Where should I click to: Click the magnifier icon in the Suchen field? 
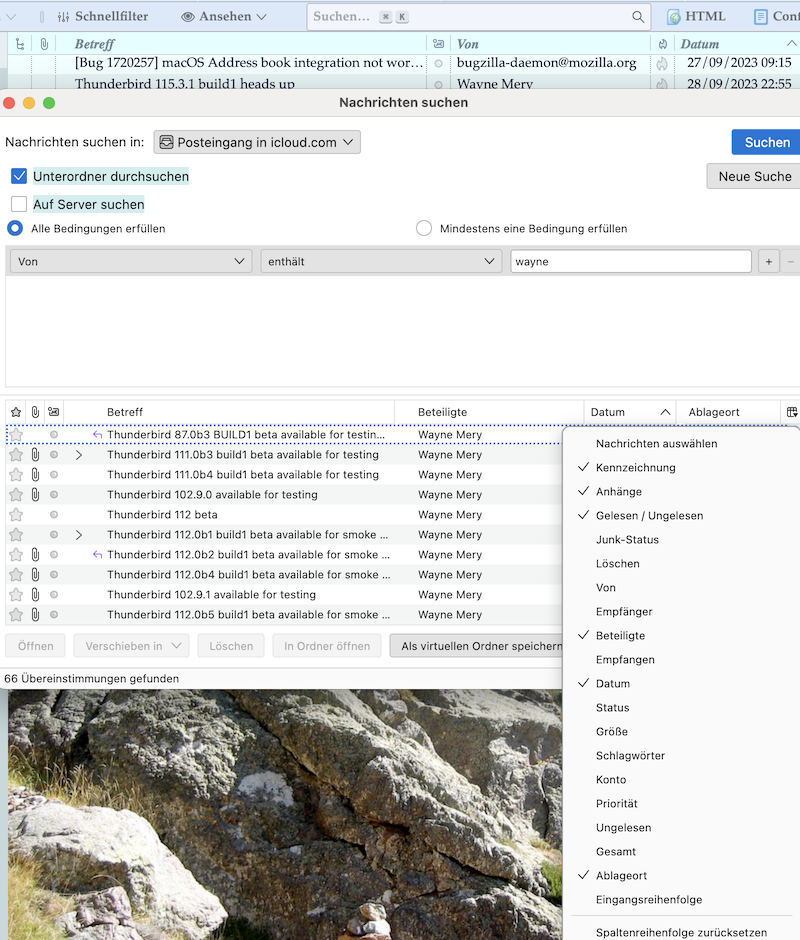pyautogui.click(x=638, y=17)
